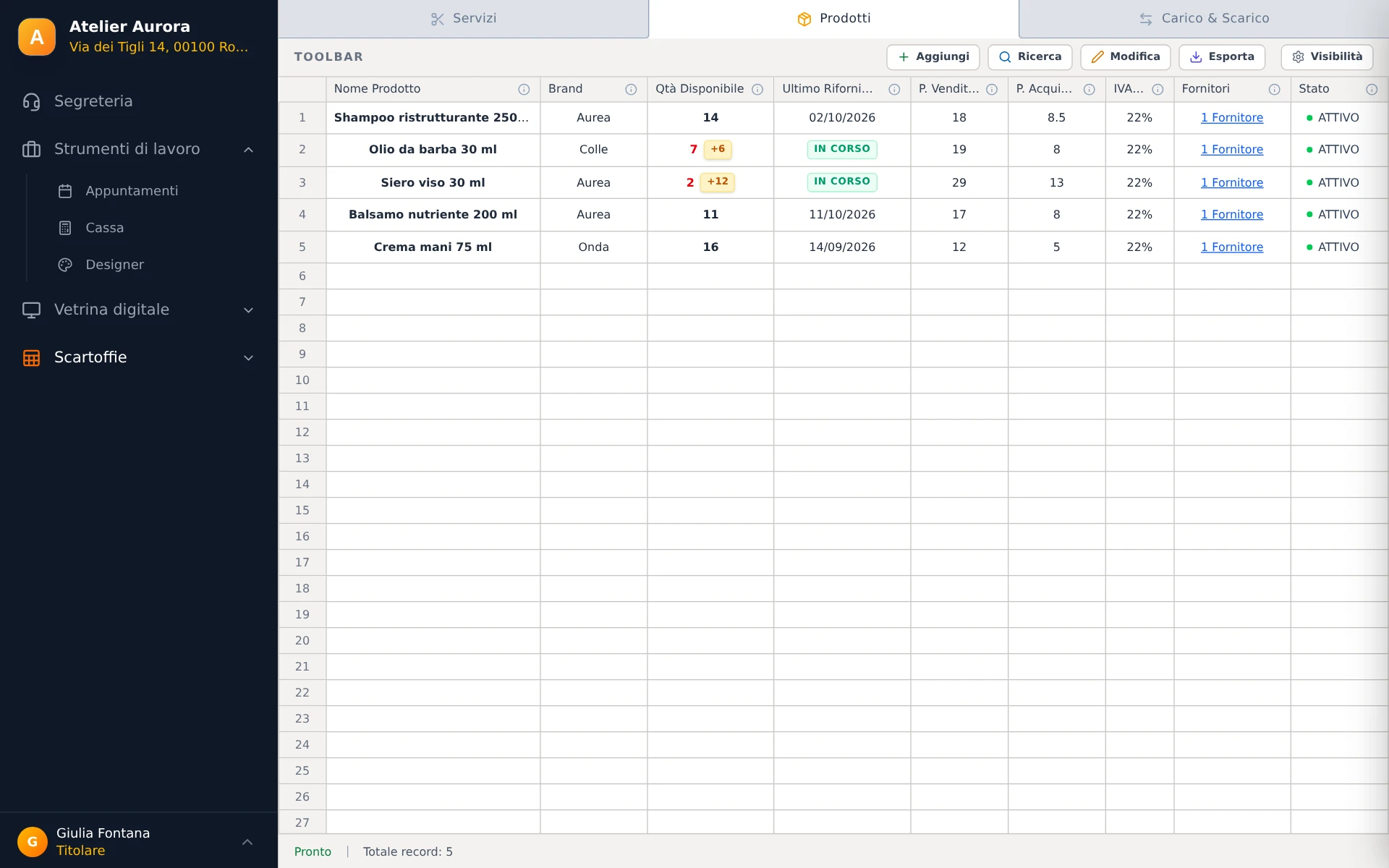This screenshot has width=1389, height=868.
Task: Click the Appuntamenti calendar icon
Action: [65, 191]
